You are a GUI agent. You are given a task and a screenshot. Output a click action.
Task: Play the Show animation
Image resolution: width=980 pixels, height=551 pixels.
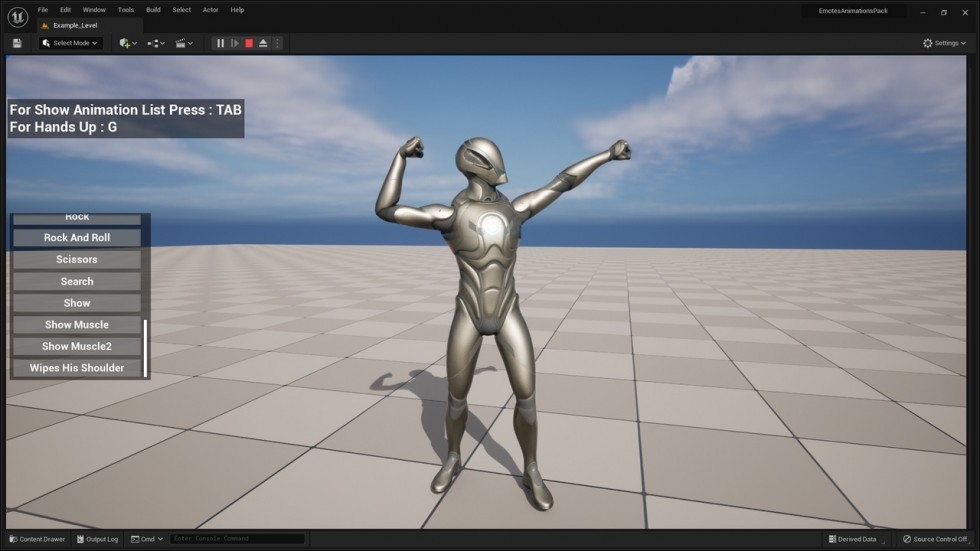pyautogui.click(x=77, y=303)
